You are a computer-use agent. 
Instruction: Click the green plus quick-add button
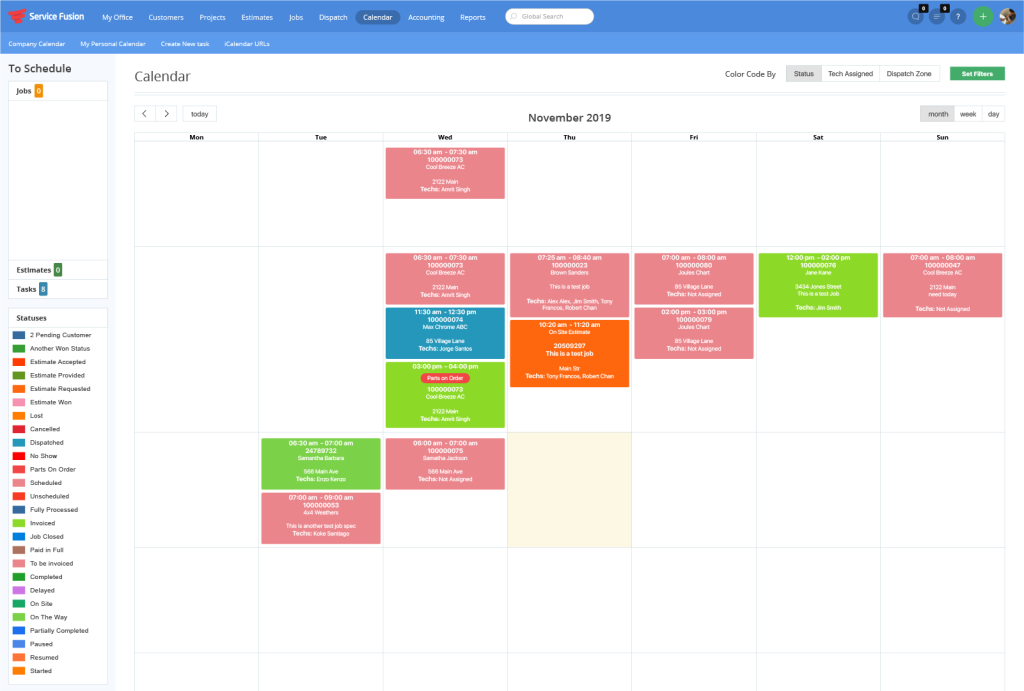tap(983, 17)
